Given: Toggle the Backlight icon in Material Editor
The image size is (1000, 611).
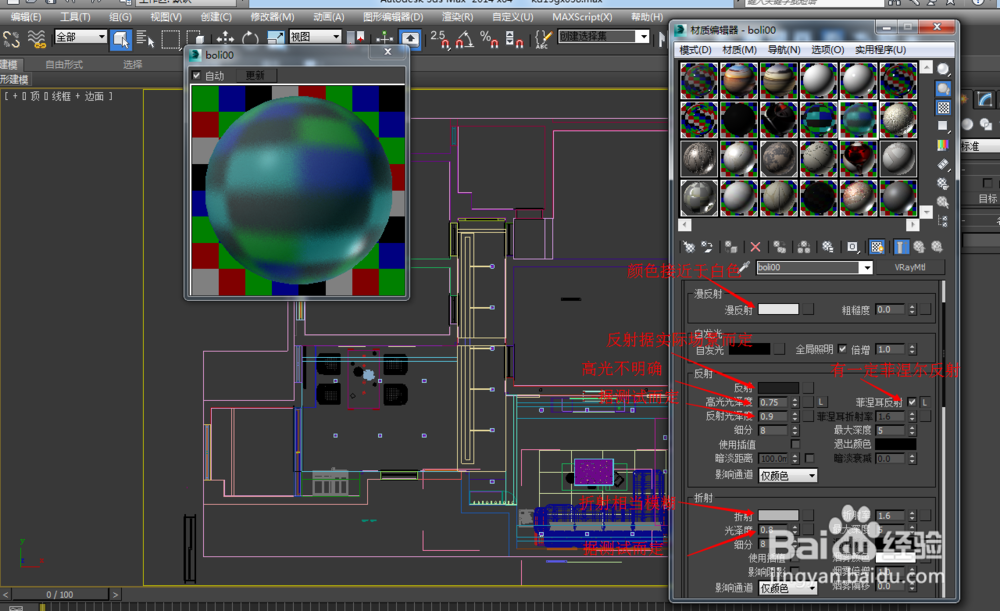Looking at the screenshot, I should [943, 89].
